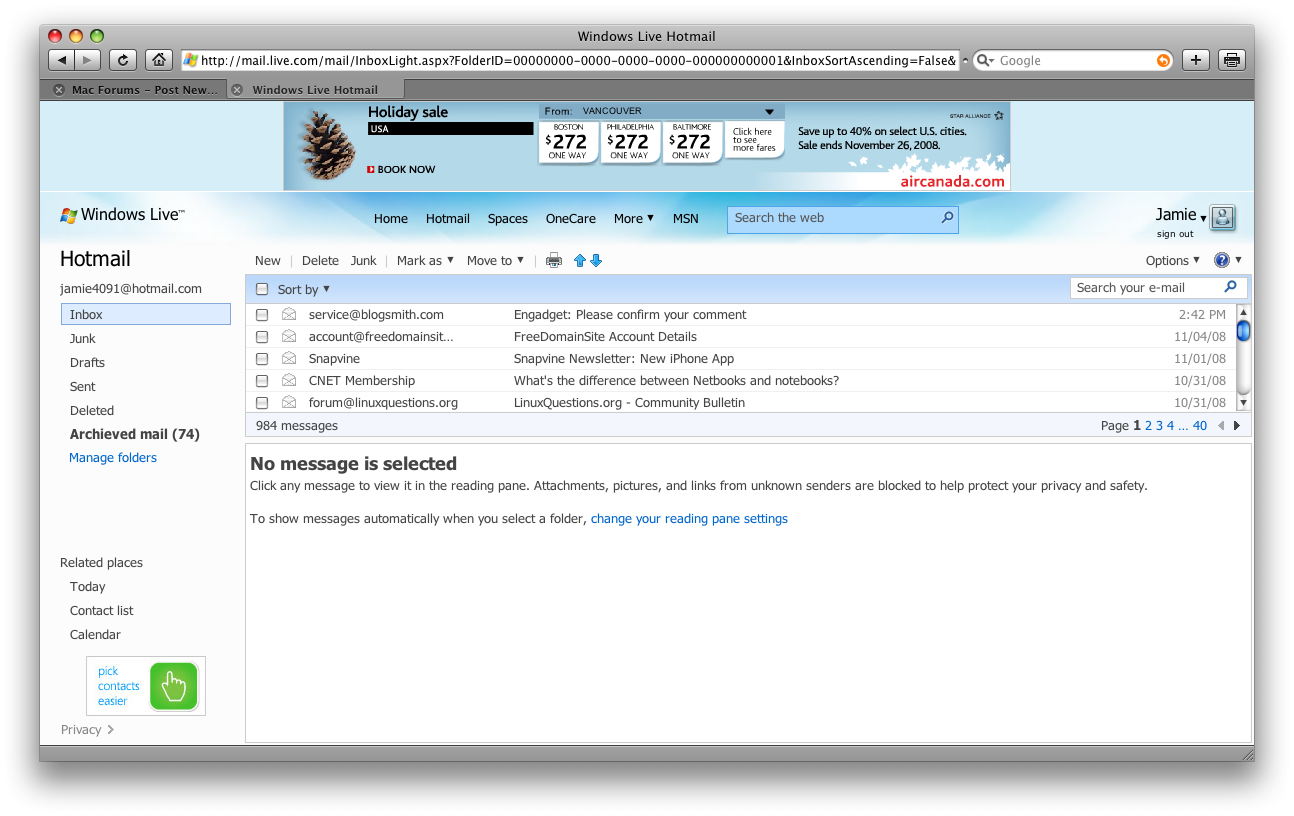Check the box for Snapvine Newsletter message
The height and width of the screenshot is (816, 1294).
pyautogui.click(x=262, y=359)
